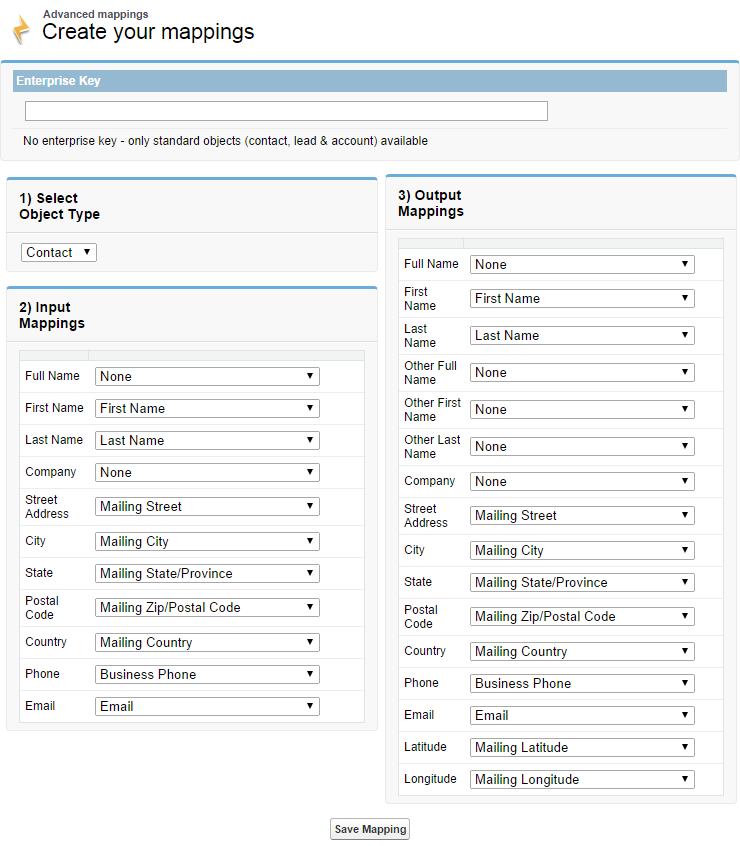Expand input First Name mapping dropdown
The height and width of the screenshot is (846, 740).
[207, 408]
